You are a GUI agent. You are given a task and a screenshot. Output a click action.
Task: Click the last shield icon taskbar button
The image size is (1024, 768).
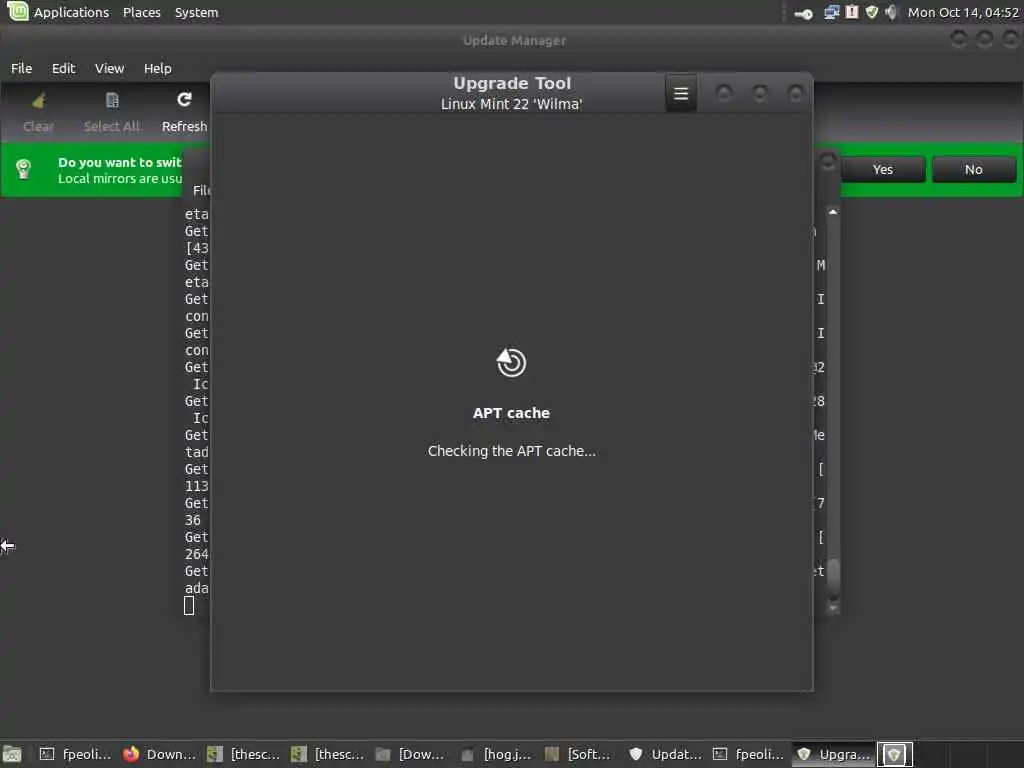[x=894, y=754]
